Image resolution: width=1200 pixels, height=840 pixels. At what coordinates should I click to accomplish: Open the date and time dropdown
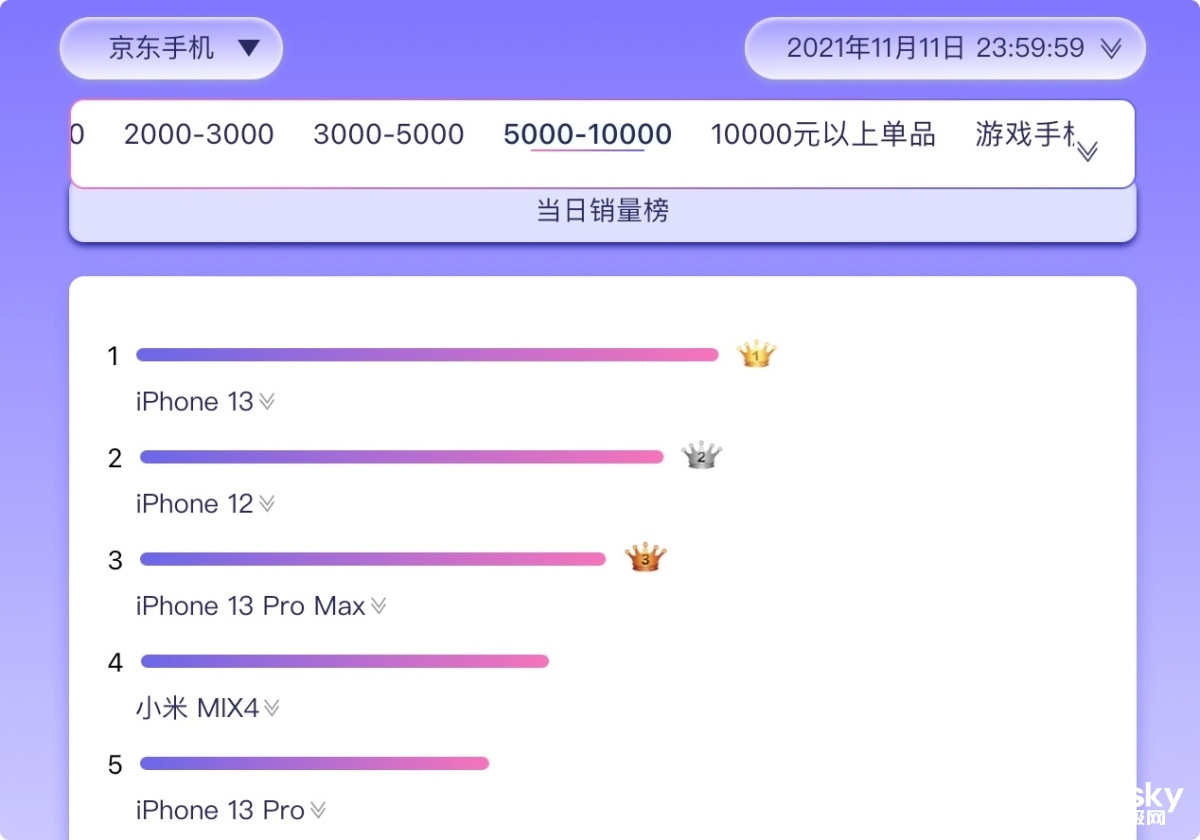[945, 48]
